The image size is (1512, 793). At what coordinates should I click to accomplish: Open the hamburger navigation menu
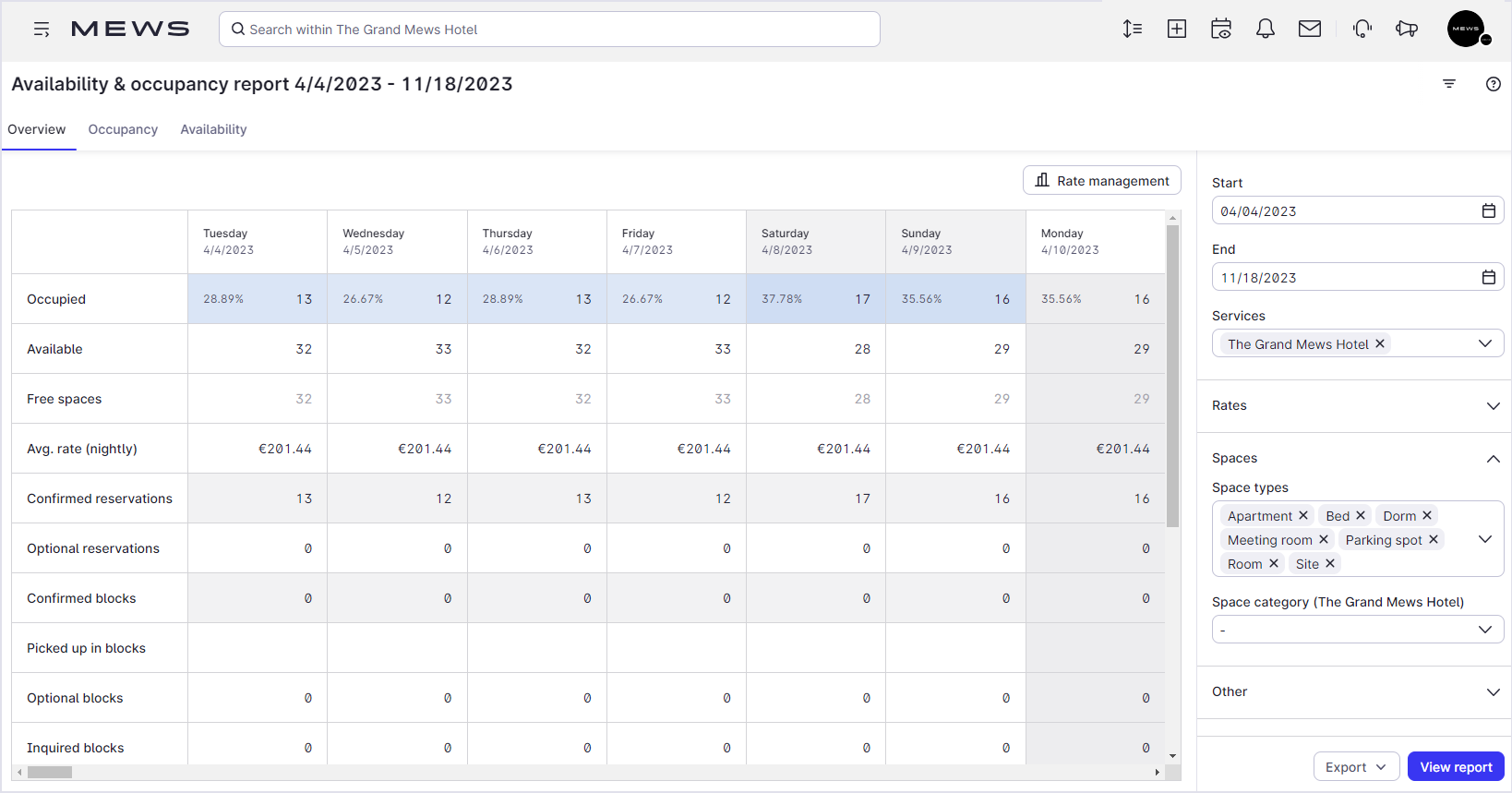pyautogui.click(x=42, y=30)
